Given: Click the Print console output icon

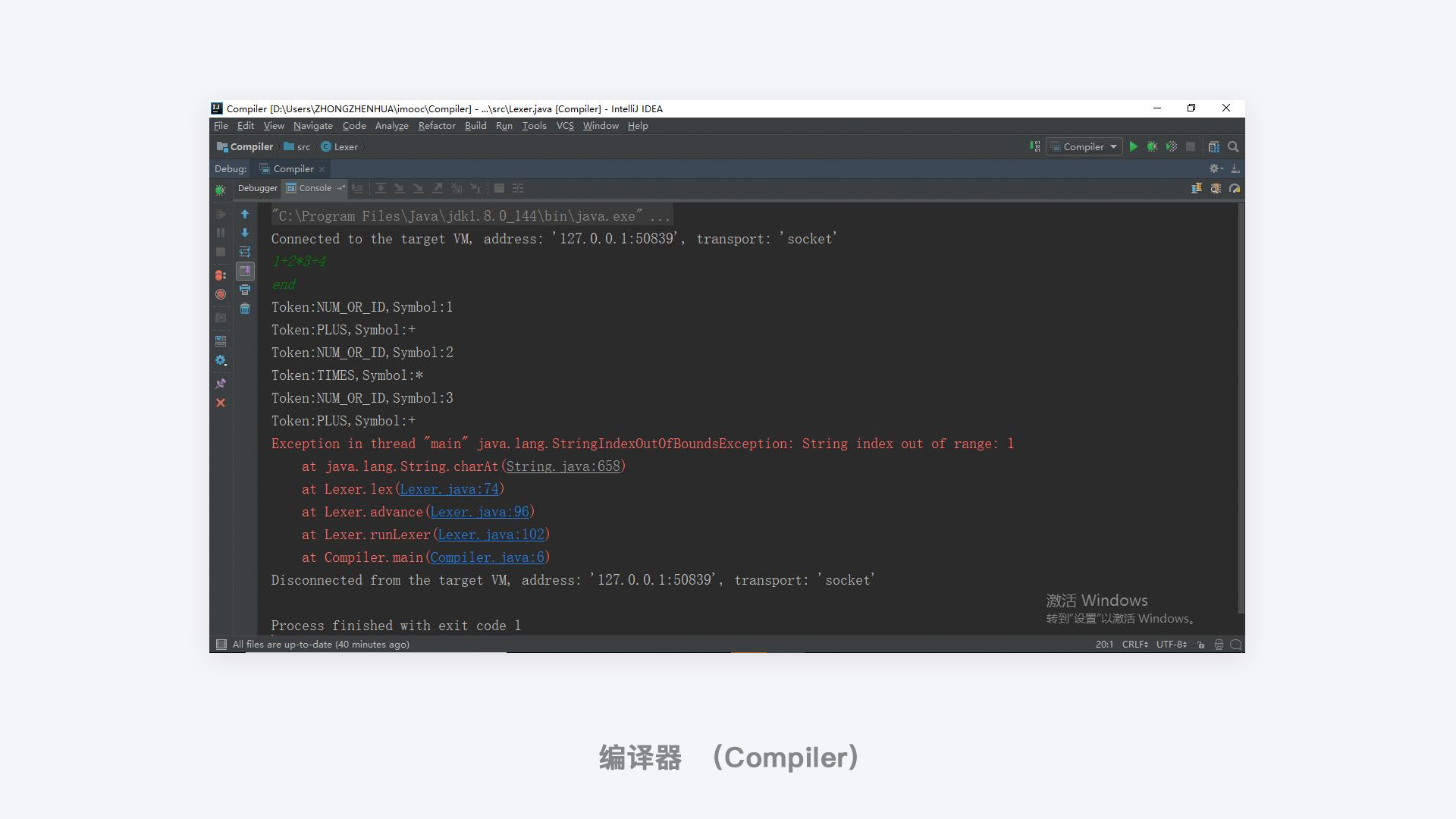Looking at the screenshot, I should pos(245,290).
